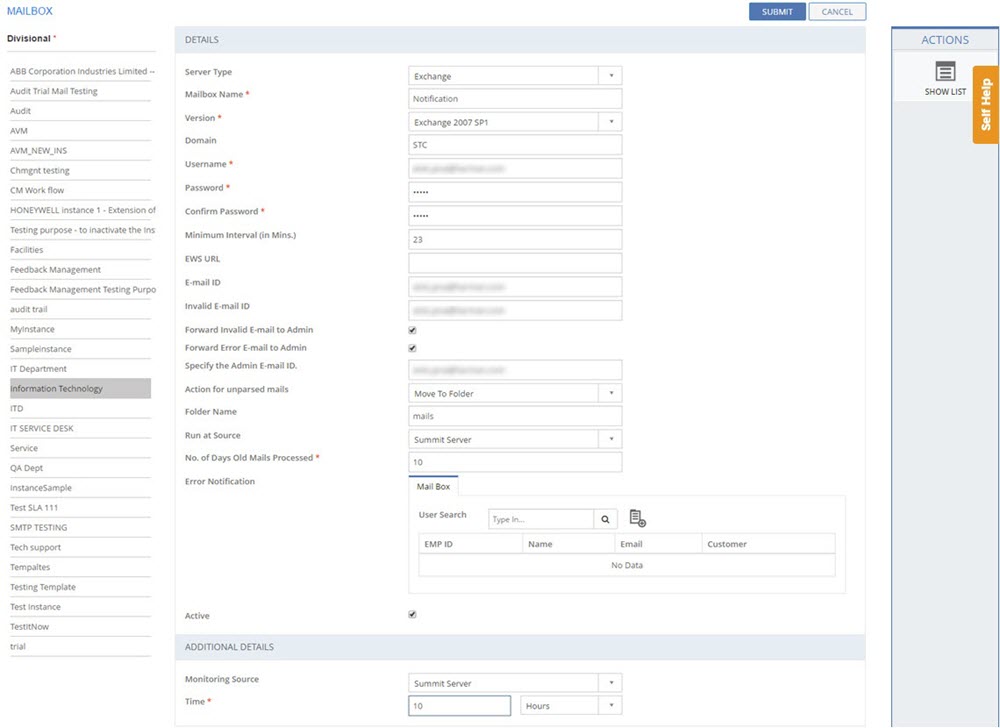Open the Monitoring Source dropdown
Viewport: 1000px width, 728px height.
click(x=515, y=684)
